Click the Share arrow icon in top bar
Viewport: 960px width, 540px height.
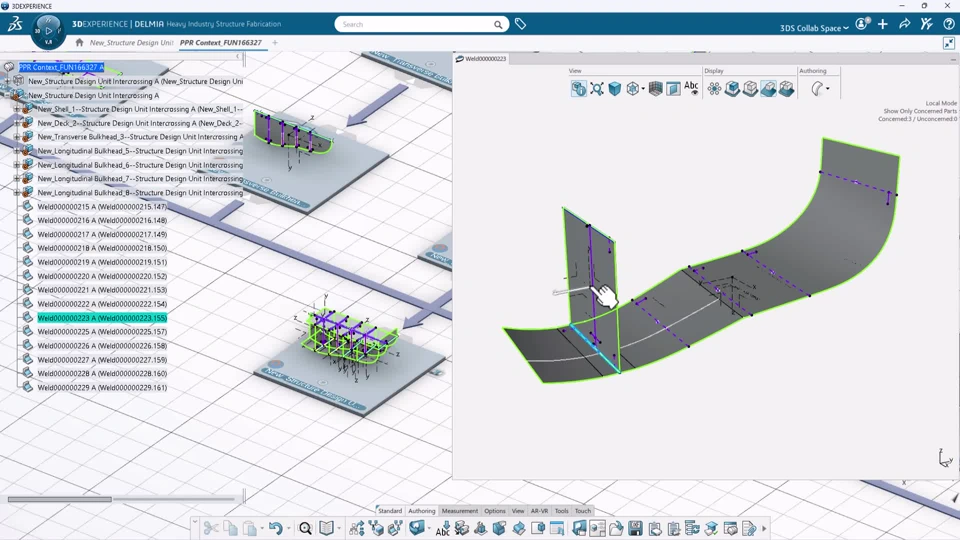(x=904, y=24)
